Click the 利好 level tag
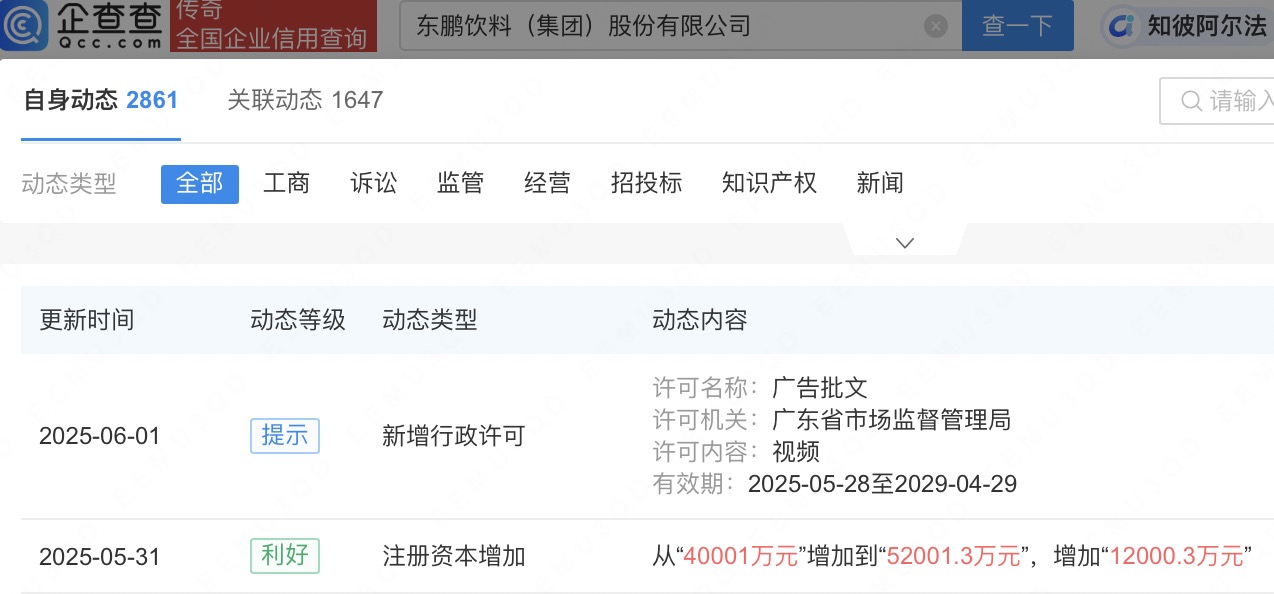Image resolution: width=1274 pixels, height=594 pixels. tap(285, 556)
